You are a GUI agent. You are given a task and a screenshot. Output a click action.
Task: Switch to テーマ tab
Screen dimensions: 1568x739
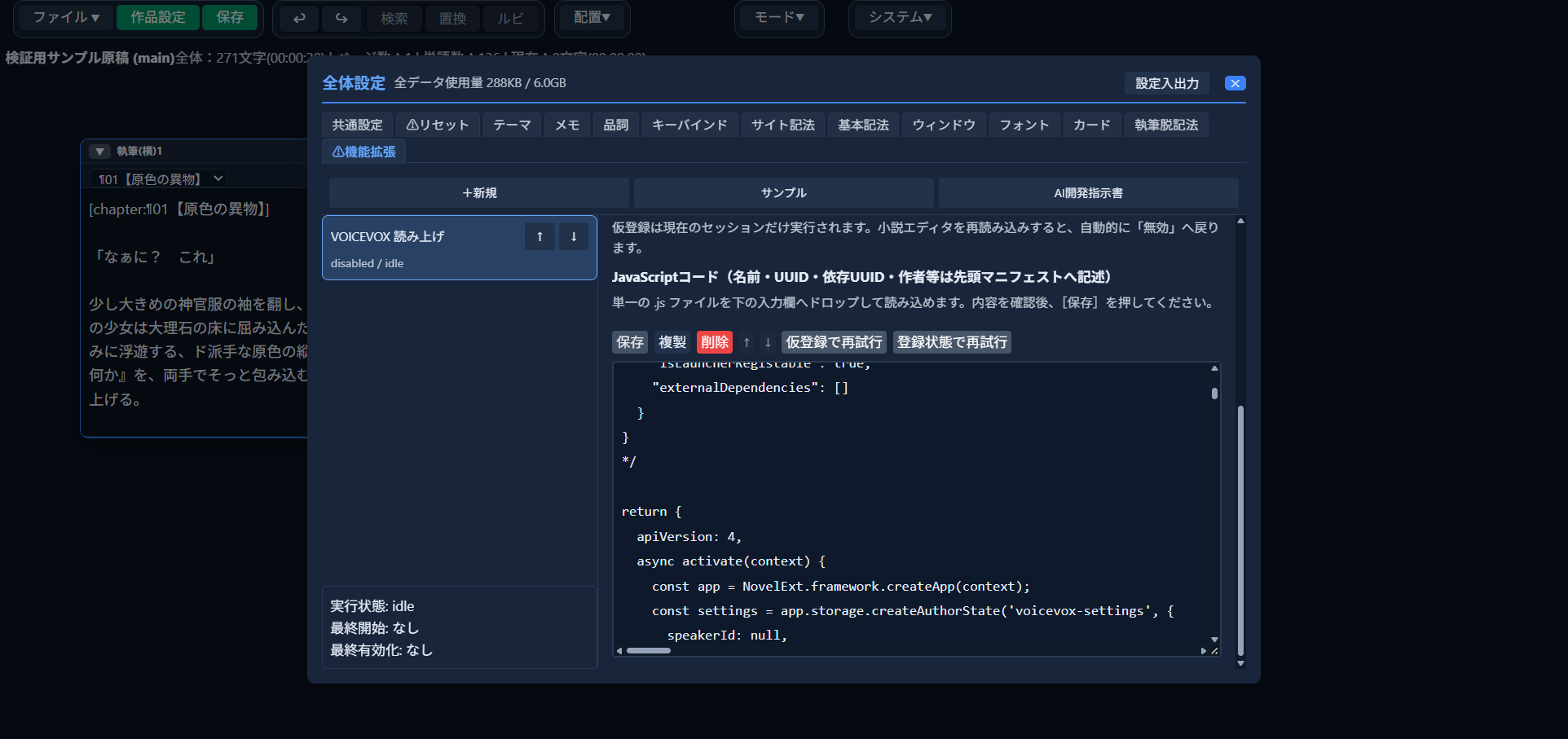pos(512,125)
